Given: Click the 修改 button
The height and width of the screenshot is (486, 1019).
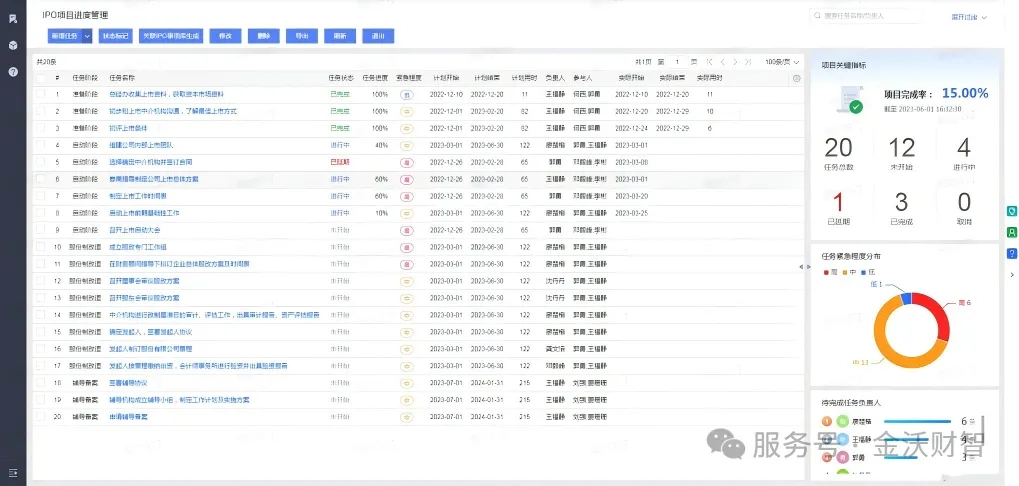Looking at the screenshot, I should click(226, 36).
